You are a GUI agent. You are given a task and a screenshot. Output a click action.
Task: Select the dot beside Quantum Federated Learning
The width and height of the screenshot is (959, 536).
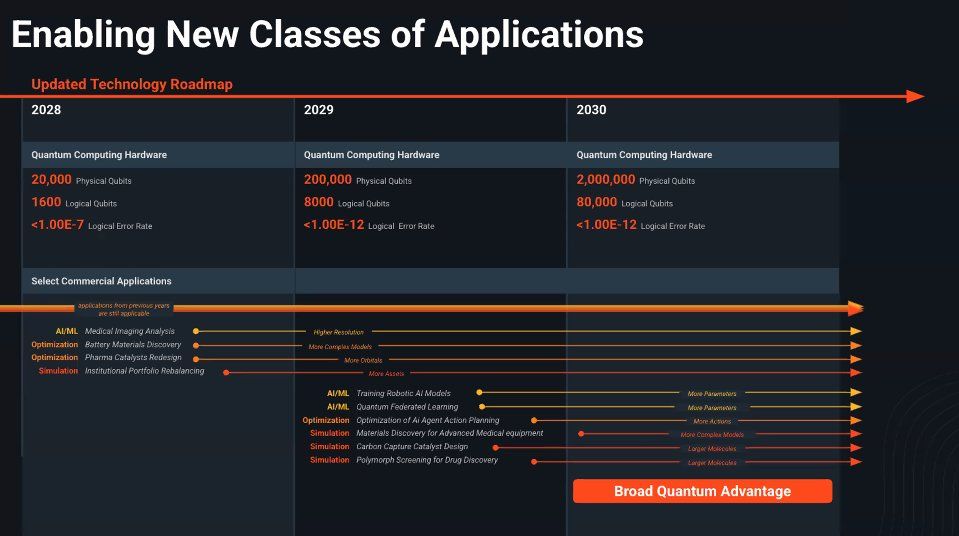482,407
